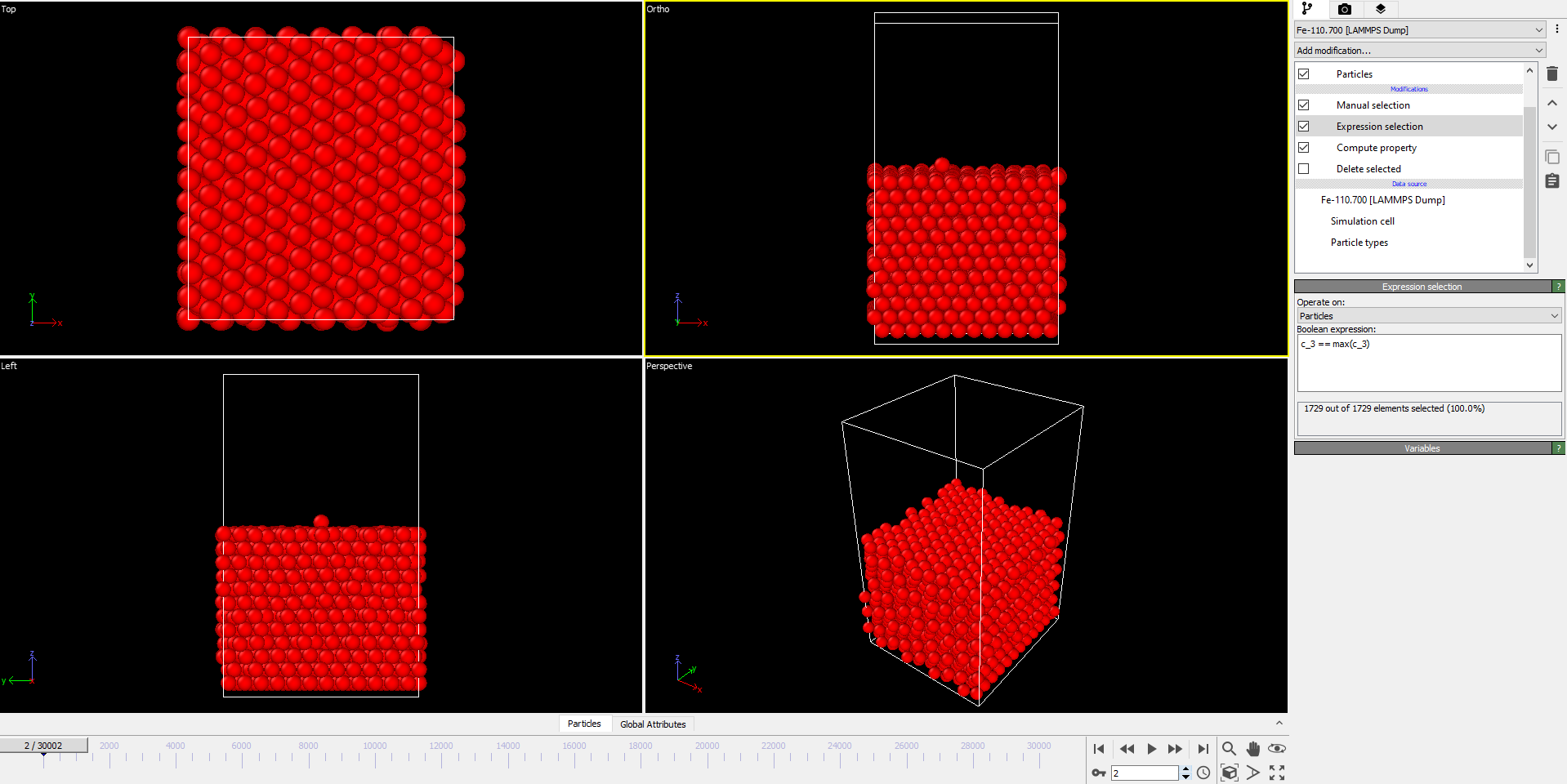Open the Add modification dropdown
The image size is (1567, 784).
coord(1420,51)
